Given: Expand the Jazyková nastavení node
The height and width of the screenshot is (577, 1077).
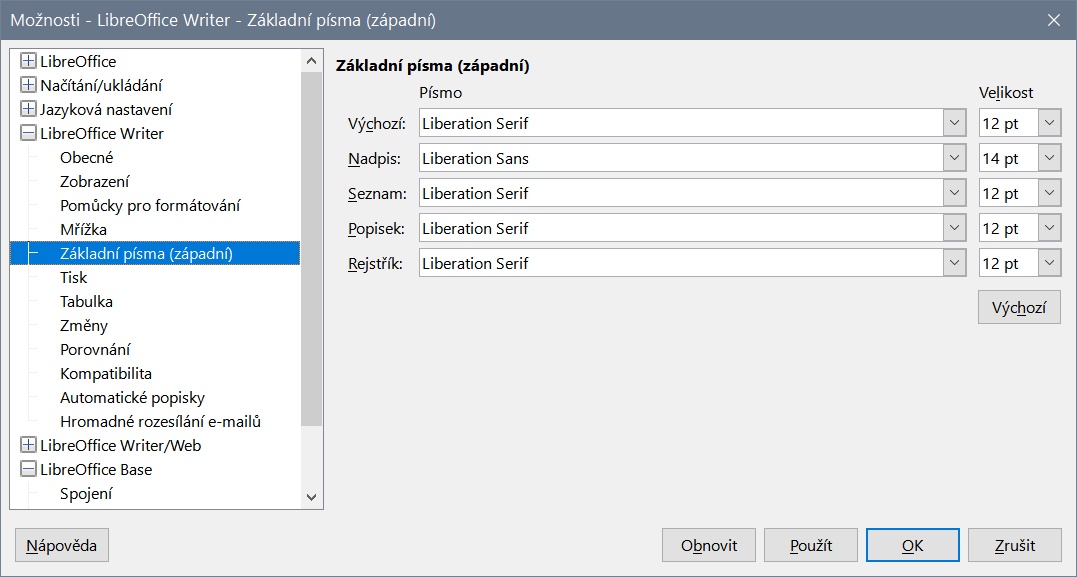Looking at the screenshot, I should click(x=28, y=110).
